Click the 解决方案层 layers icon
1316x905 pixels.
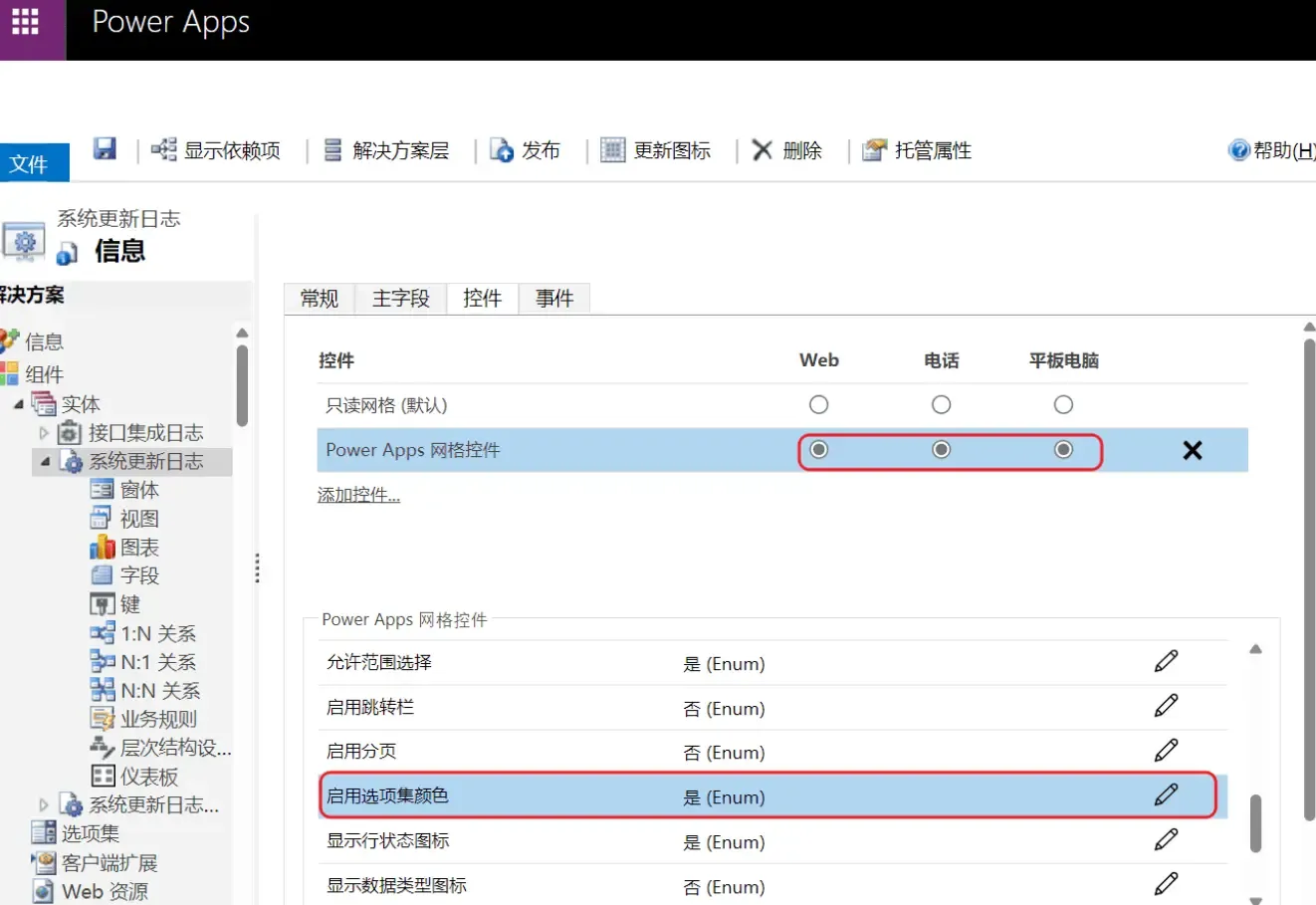point(333,150)
